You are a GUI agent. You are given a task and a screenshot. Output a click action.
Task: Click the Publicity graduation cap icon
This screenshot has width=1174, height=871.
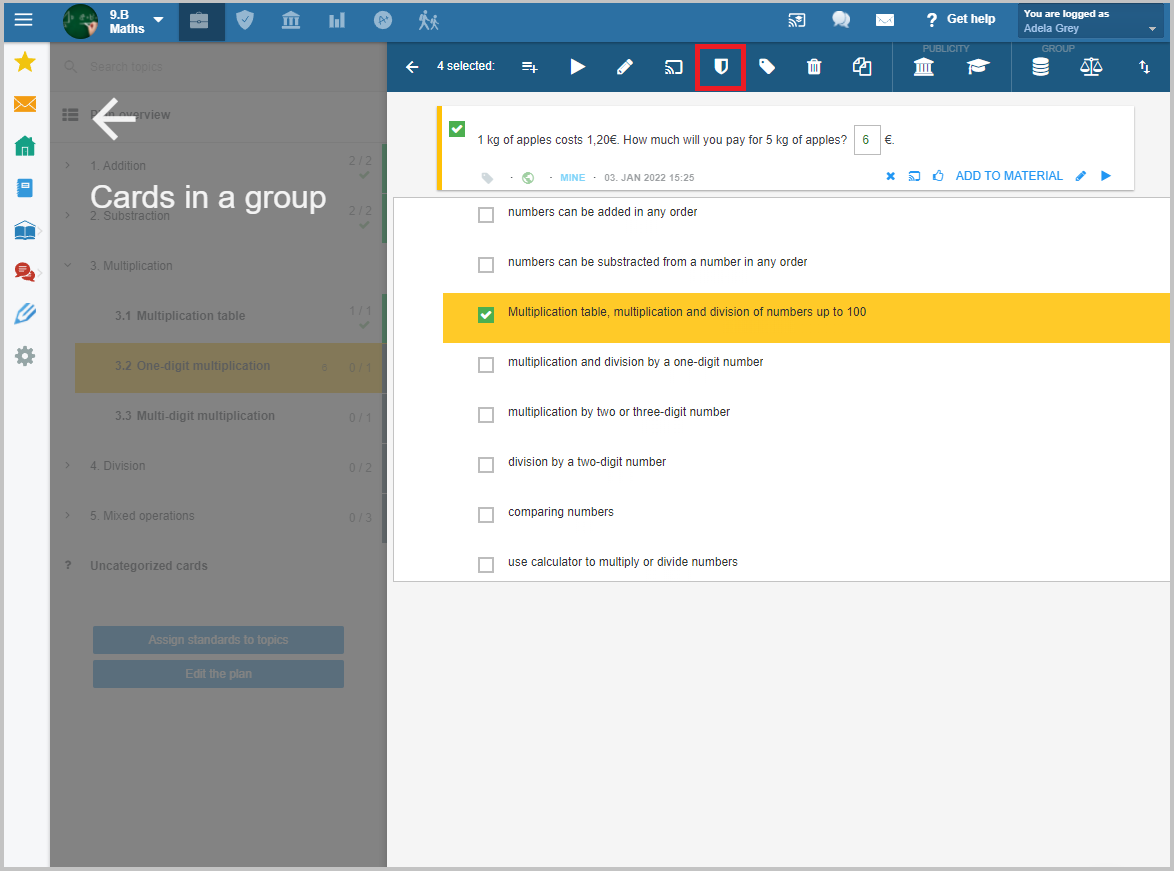pyautogui.click(x=978, y=67)
